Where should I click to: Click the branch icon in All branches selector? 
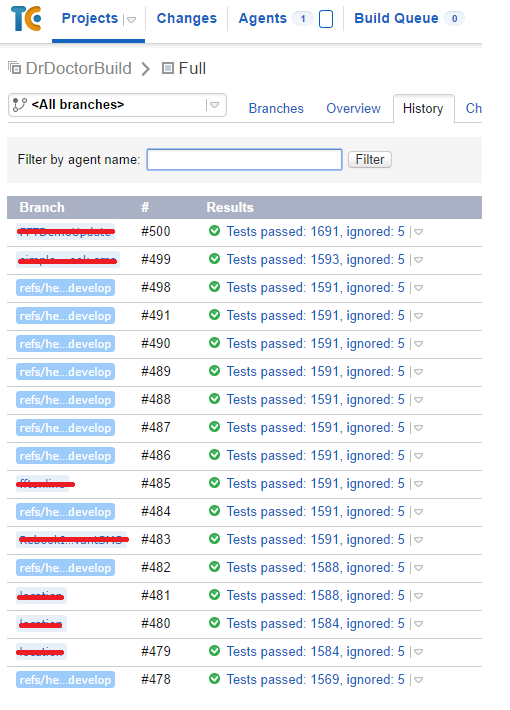[19, 105]
